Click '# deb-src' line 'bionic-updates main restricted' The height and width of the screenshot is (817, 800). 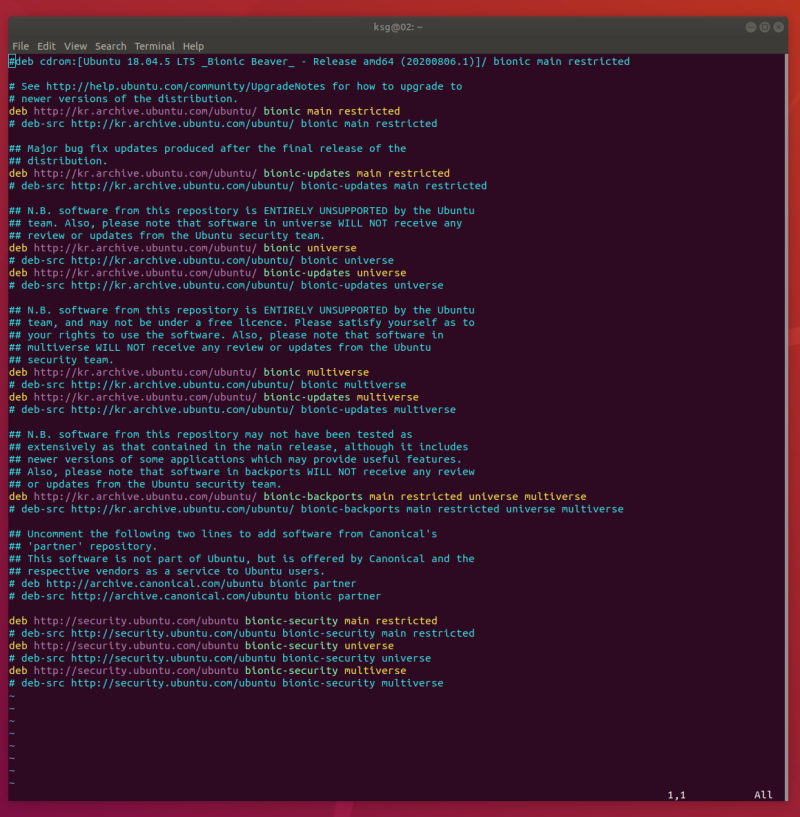click(x=248, y=186)
